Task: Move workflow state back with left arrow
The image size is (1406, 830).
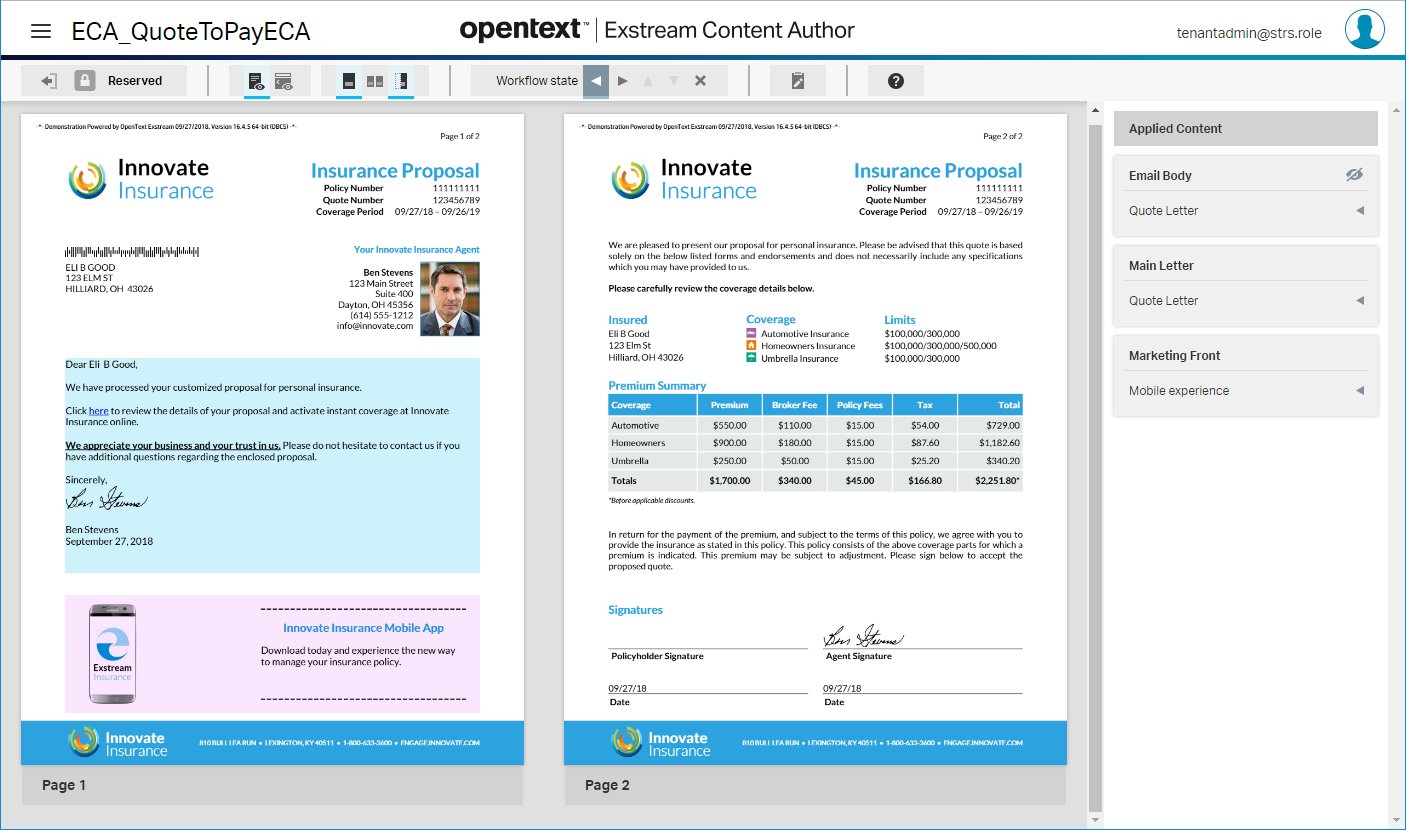Action: [x=596, y=81]
